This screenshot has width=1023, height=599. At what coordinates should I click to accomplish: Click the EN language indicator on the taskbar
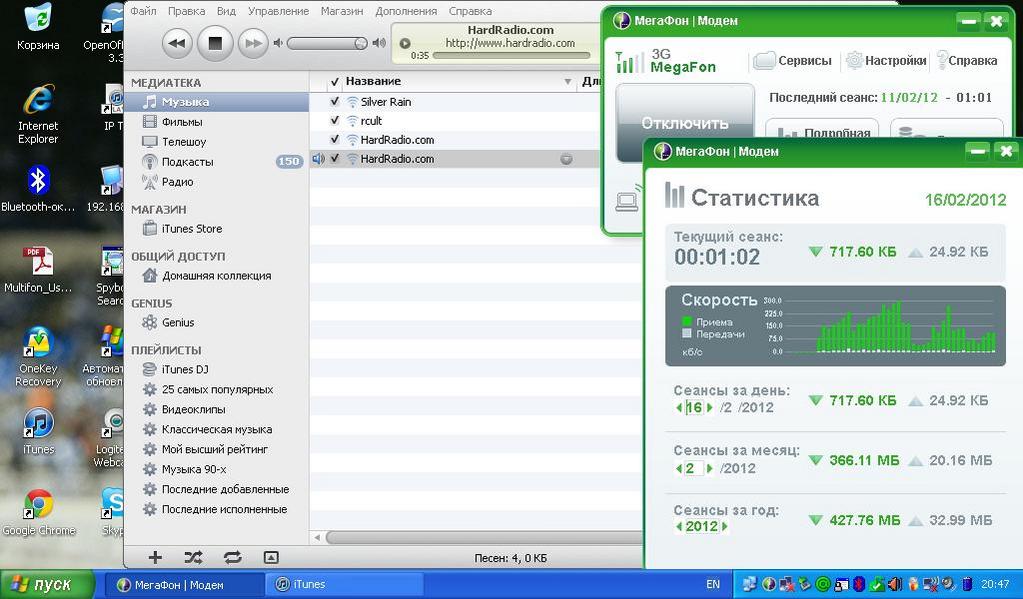point(713,585)
